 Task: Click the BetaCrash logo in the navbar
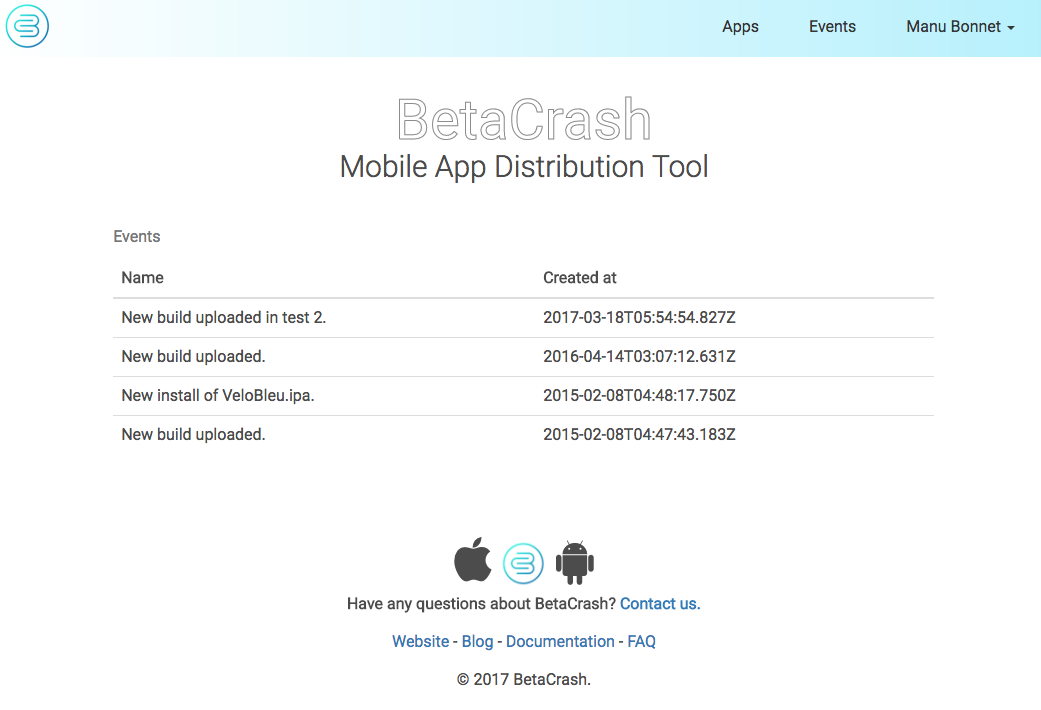(27, 27)
